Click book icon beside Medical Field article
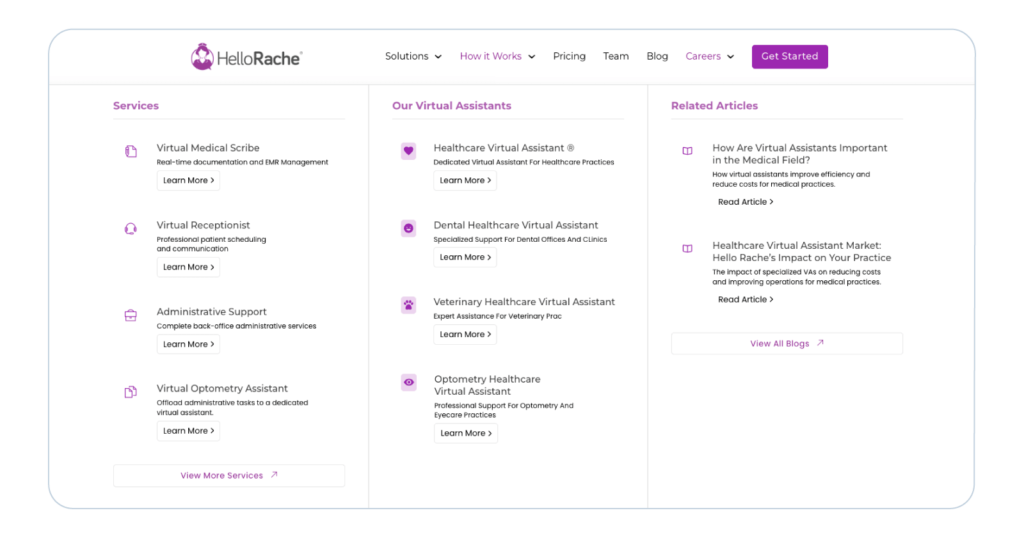1024x538 pixels. [x=688, y=151]
